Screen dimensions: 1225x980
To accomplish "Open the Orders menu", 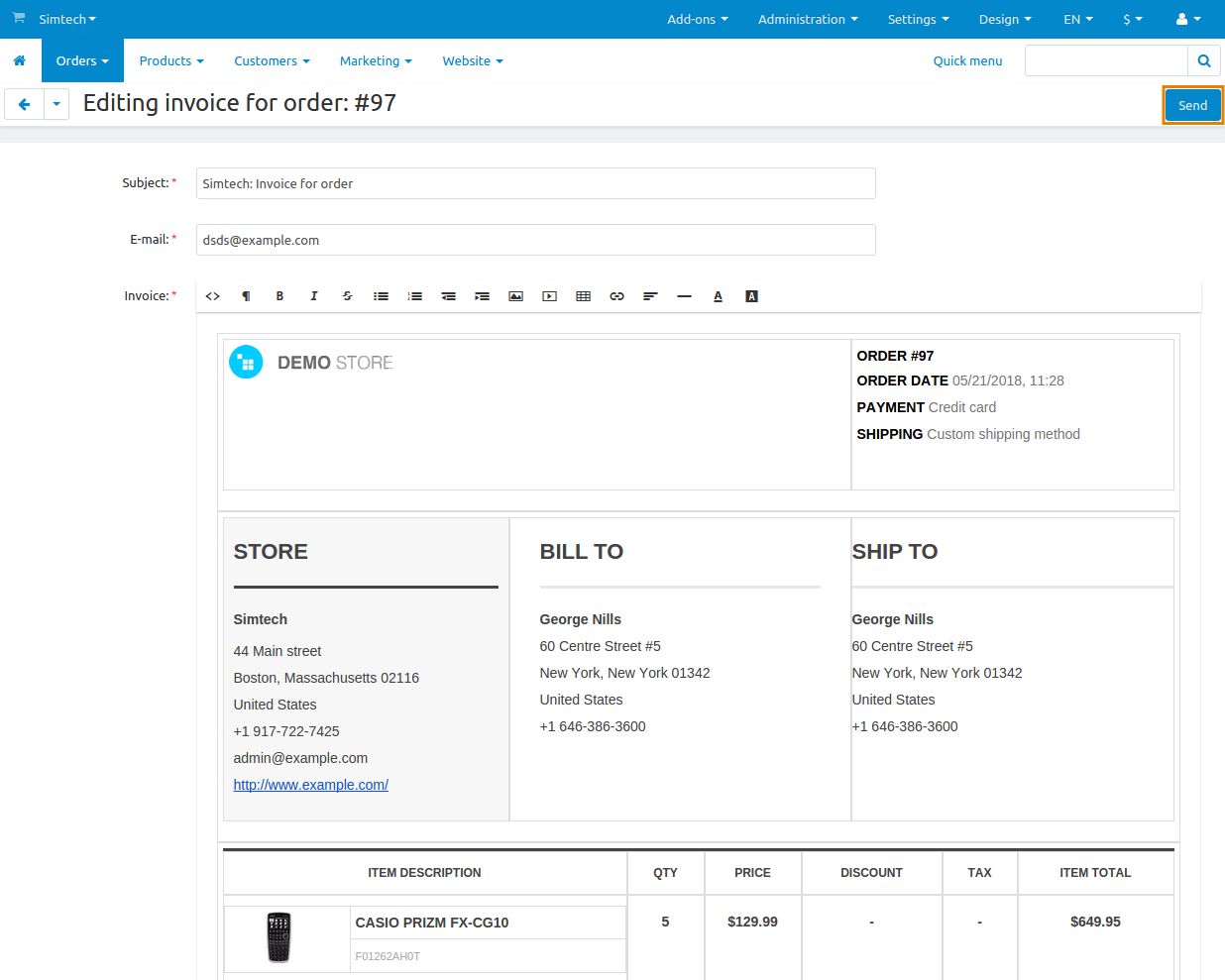I will click(x=82, y=60).
